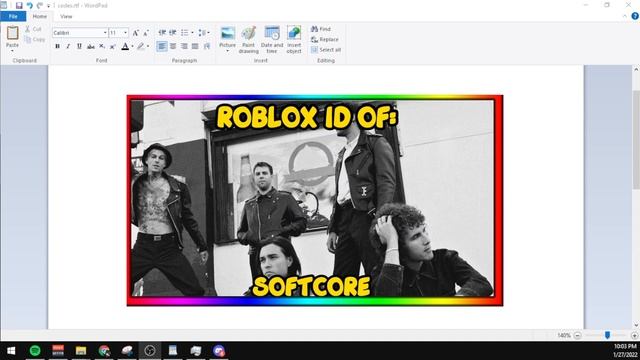Click the 140% zoom level text
This screenshot has width=640, height=360.
tap(564, 335)
